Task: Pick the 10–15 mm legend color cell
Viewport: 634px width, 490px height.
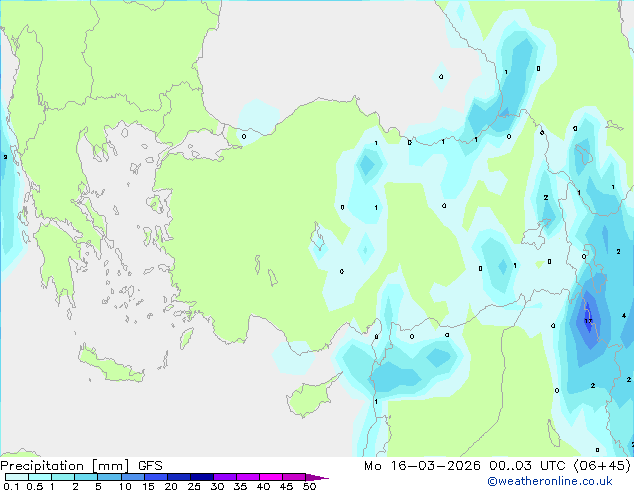Action: pos(133,477)
